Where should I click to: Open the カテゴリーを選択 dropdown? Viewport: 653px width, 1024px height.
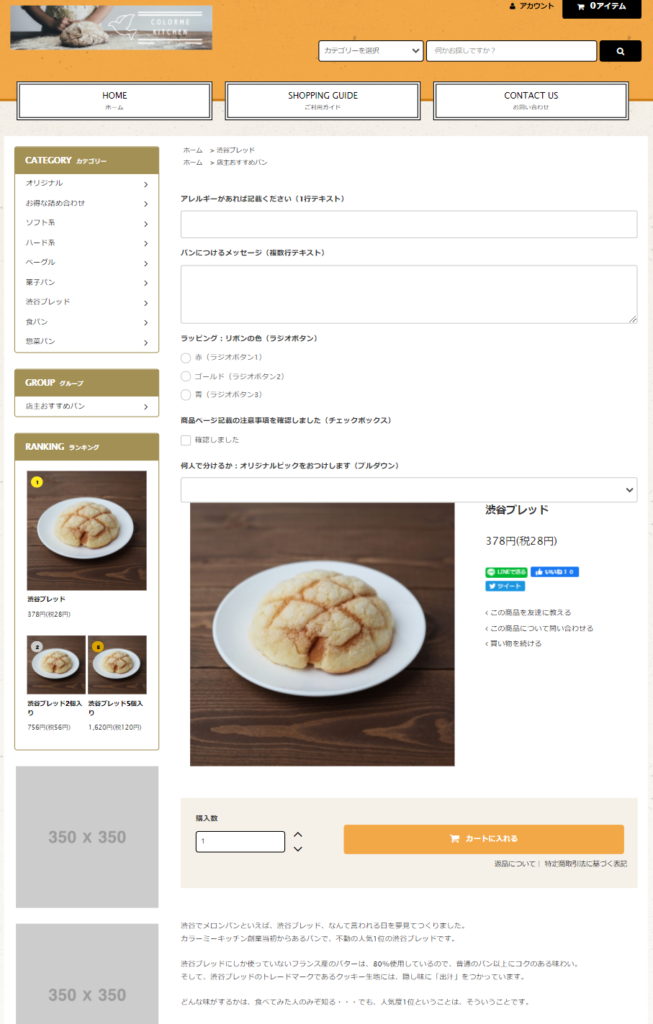click(x=370, y=51)
